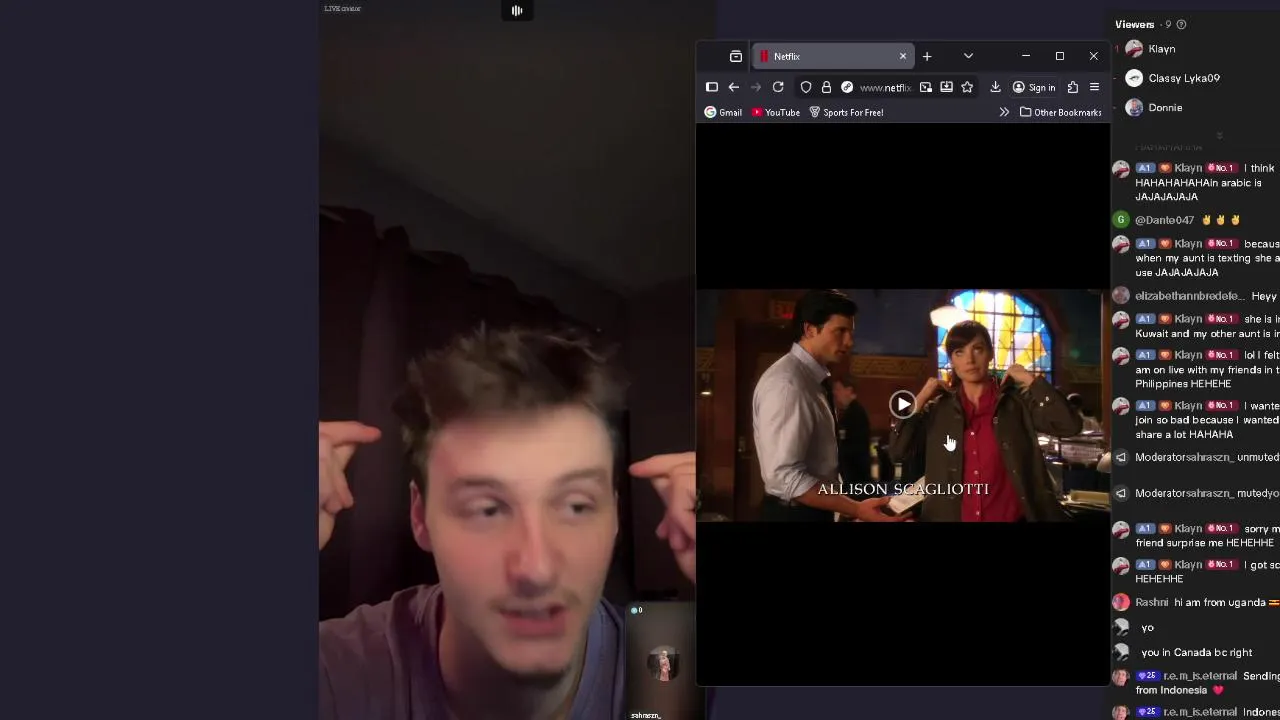Open the Other Bookmarks folder
The image size is (1280, 720).
point(1060,112)
